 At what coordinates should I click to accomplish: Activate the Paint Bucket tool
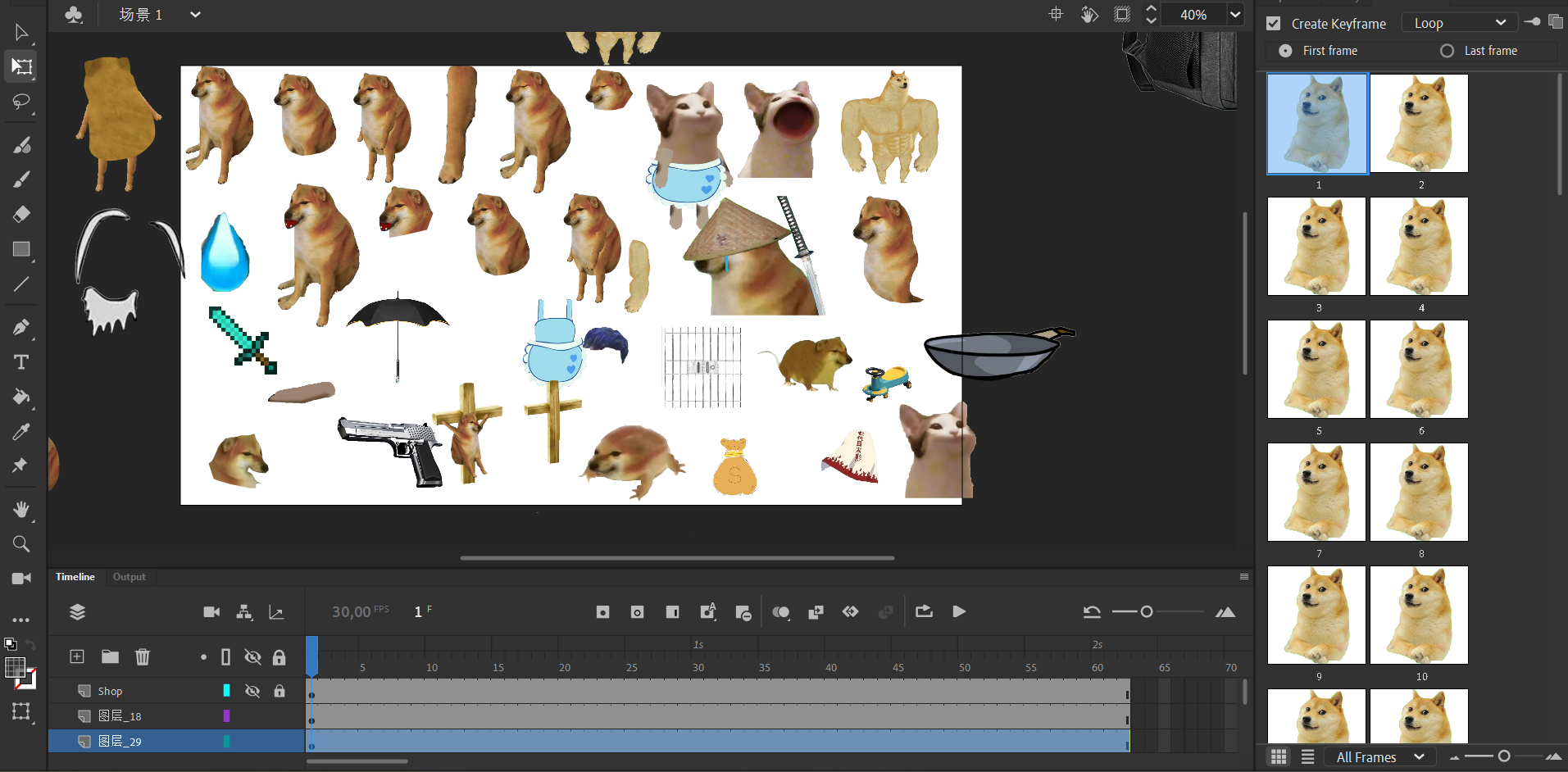point(21,397)
